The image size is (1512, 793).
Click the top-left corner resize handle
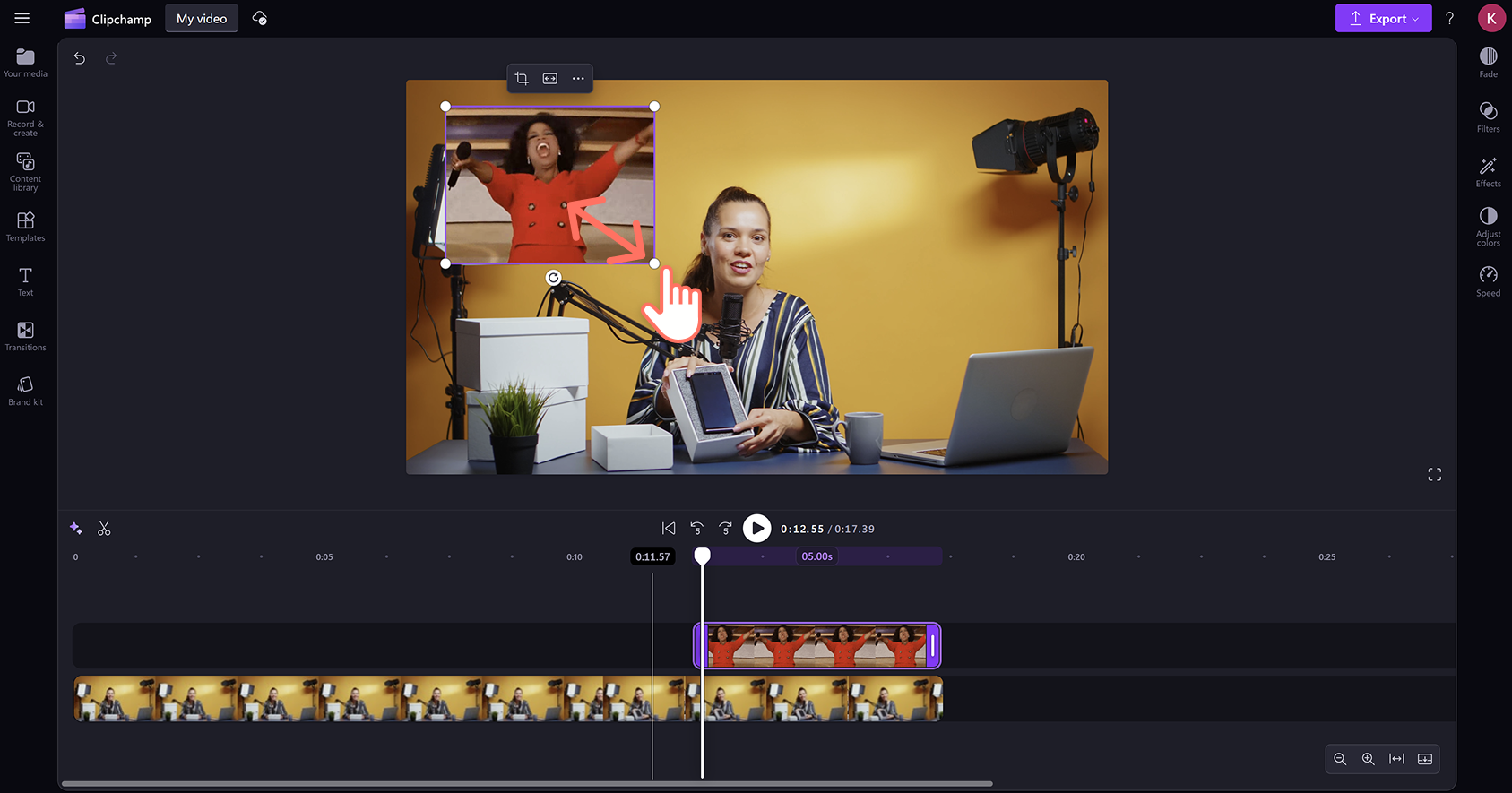point(445,107)
